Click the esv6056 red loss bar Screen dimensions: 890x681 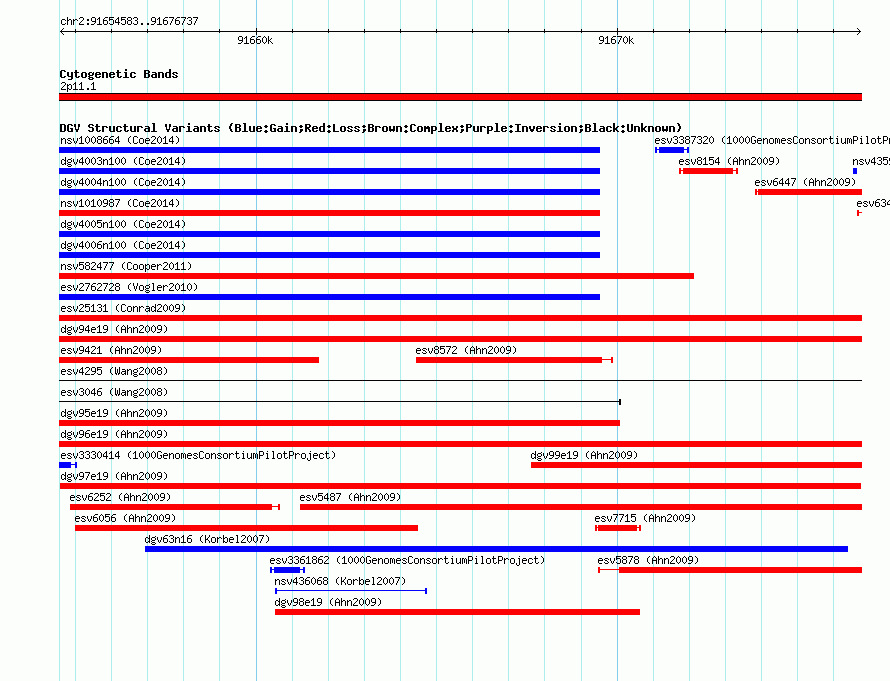(246, 528)
